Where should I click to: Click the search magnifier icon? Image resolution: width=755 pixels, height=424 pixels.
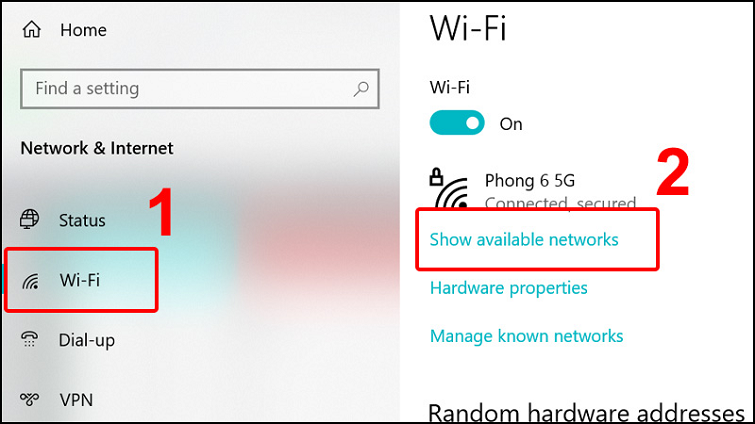(361, 89)
